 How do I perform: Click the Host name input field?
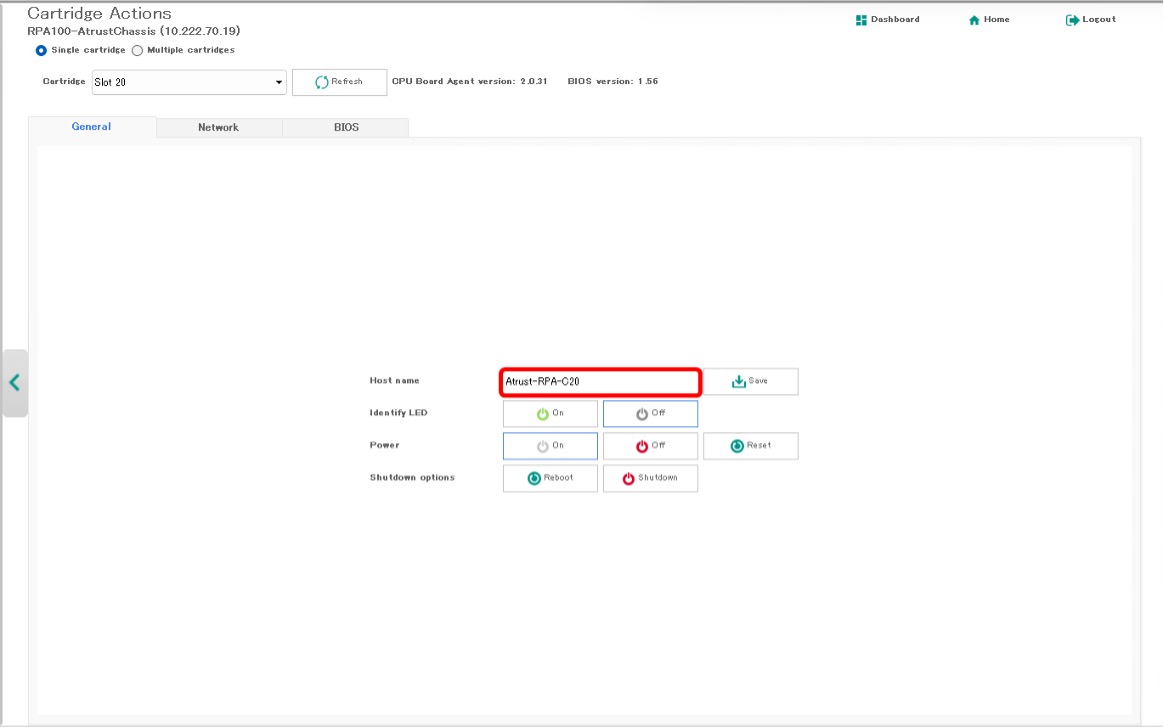tap(600, 381)
